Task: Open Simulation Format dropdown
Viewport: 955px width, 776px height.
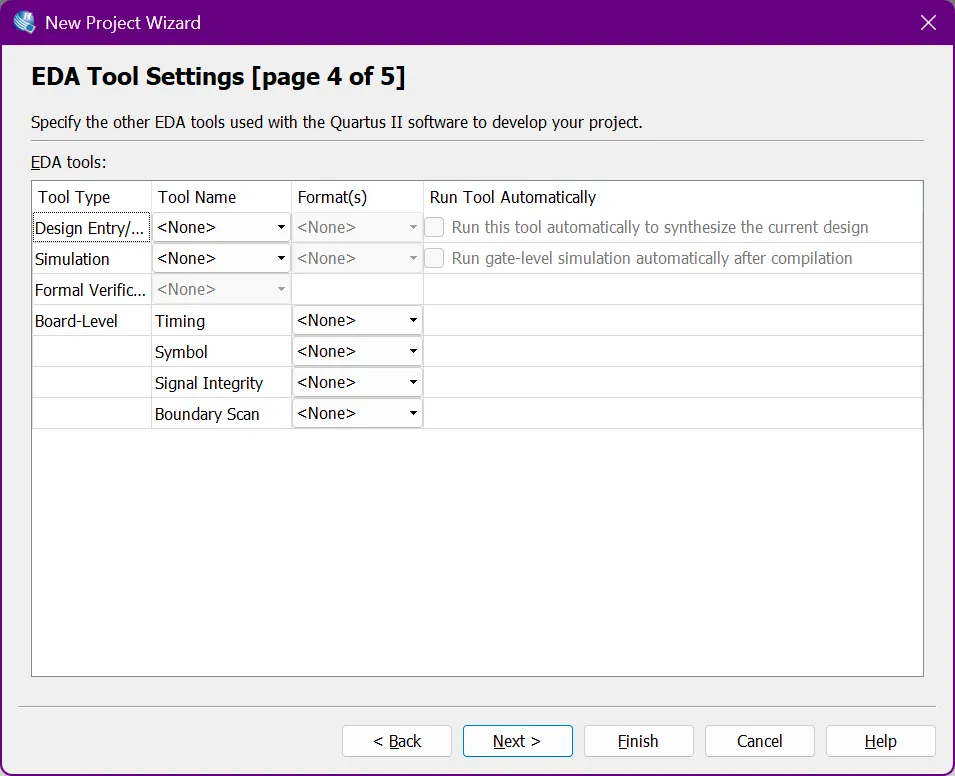Action: coord(357,258)
